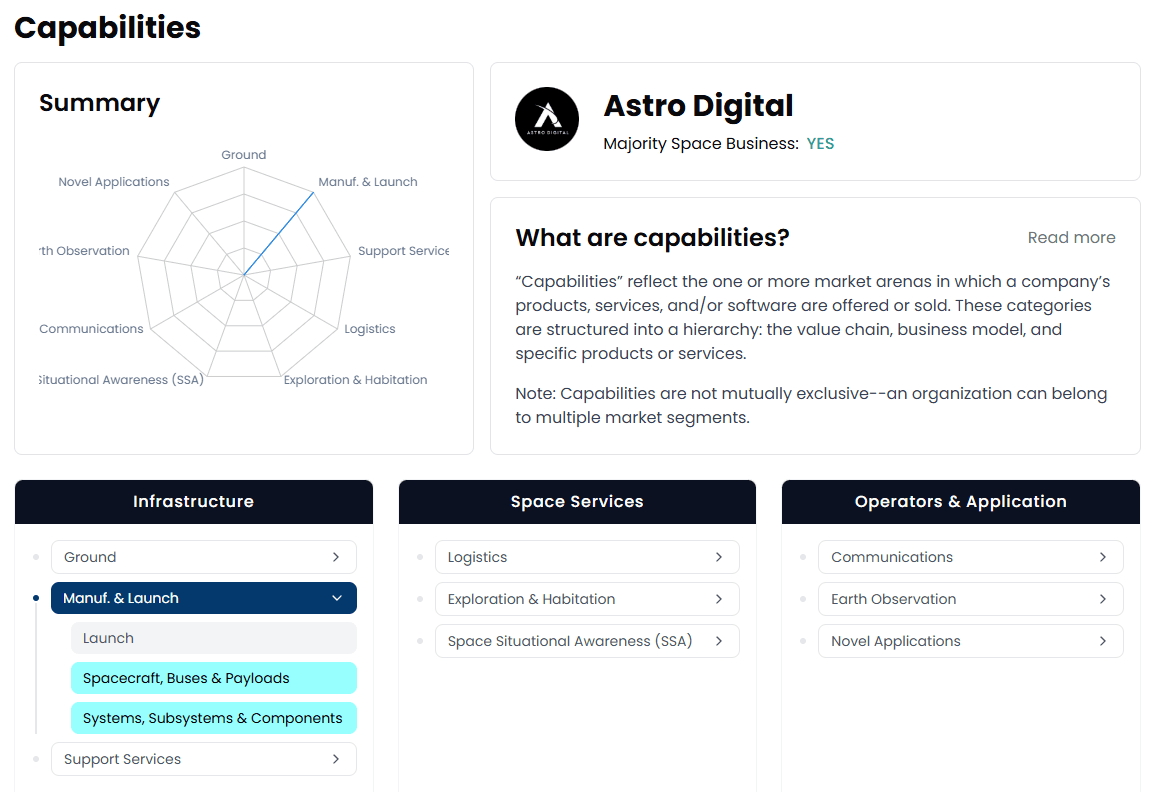Click the chevron on Support Services row
Viewport: 1152px width, 792px height.
(336, 759)
